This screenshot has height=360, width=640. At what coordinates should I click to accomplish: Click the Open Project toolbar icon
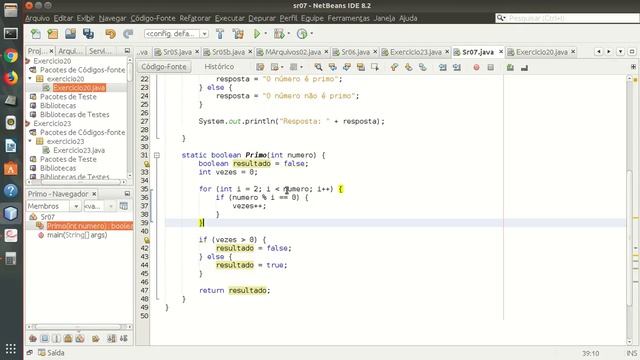(70, 34)
